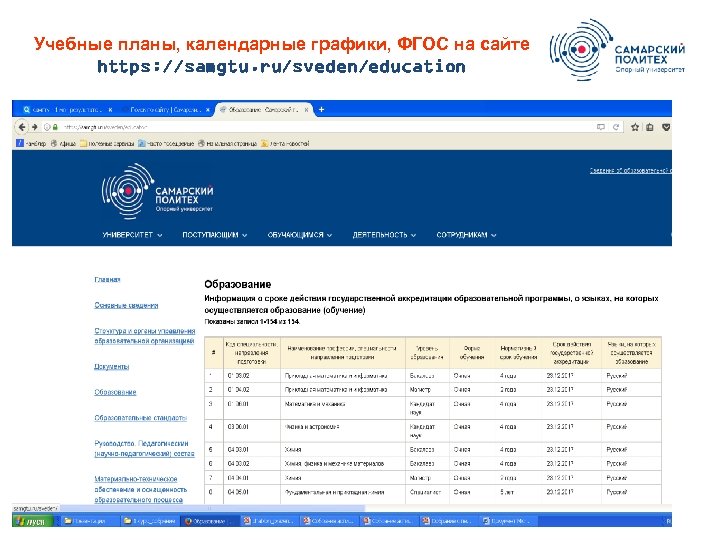Click the '#' table column header
Viewport: 720px width, 540px height.
coord(214,353)
